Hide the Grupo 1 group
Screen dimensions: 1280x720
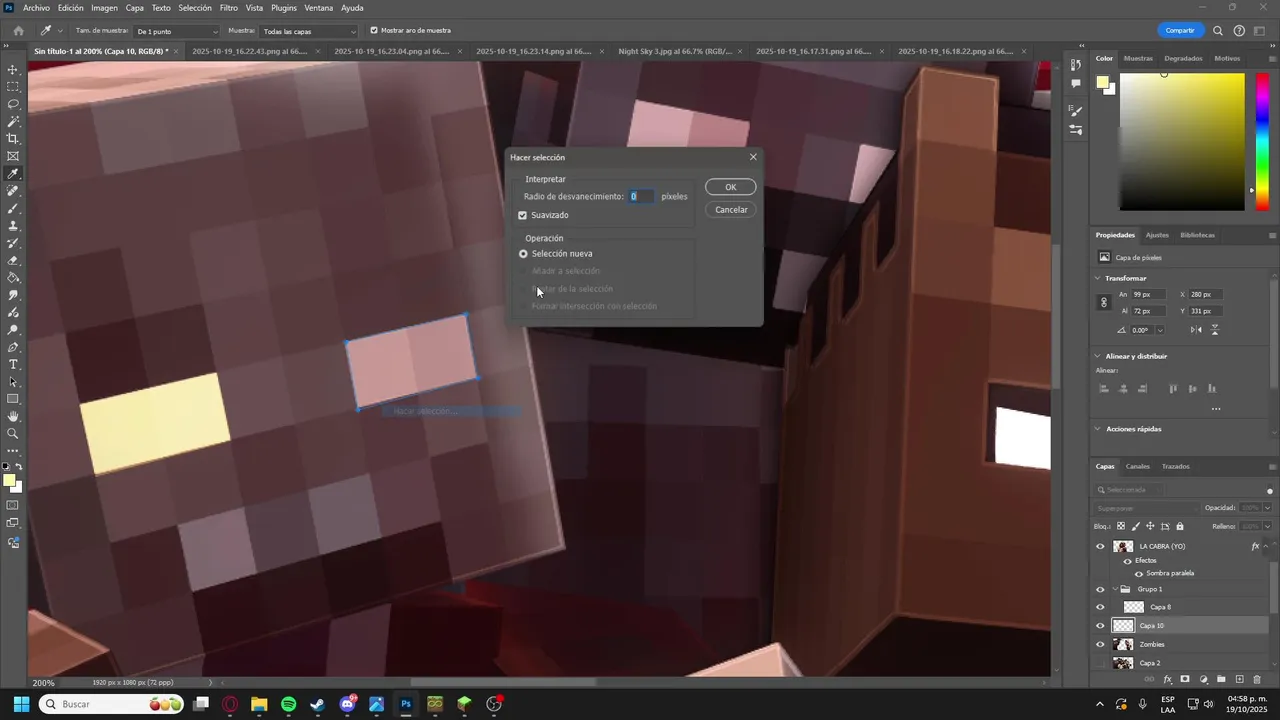pos(1100,589)
